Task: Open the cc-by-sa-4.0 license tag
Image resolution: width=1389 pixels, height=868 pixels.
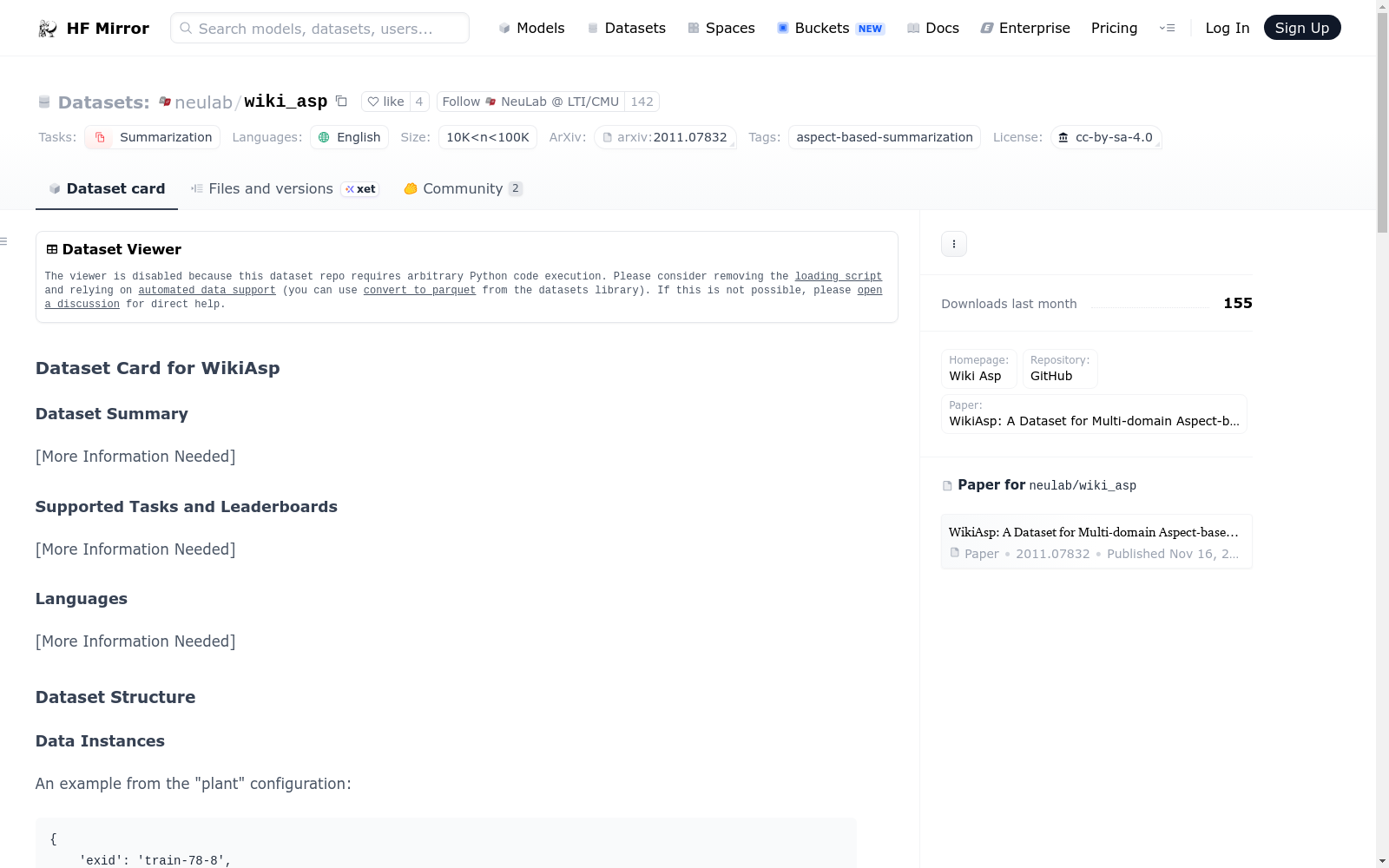Action: pyautogui.click(x=1106, y=137)
